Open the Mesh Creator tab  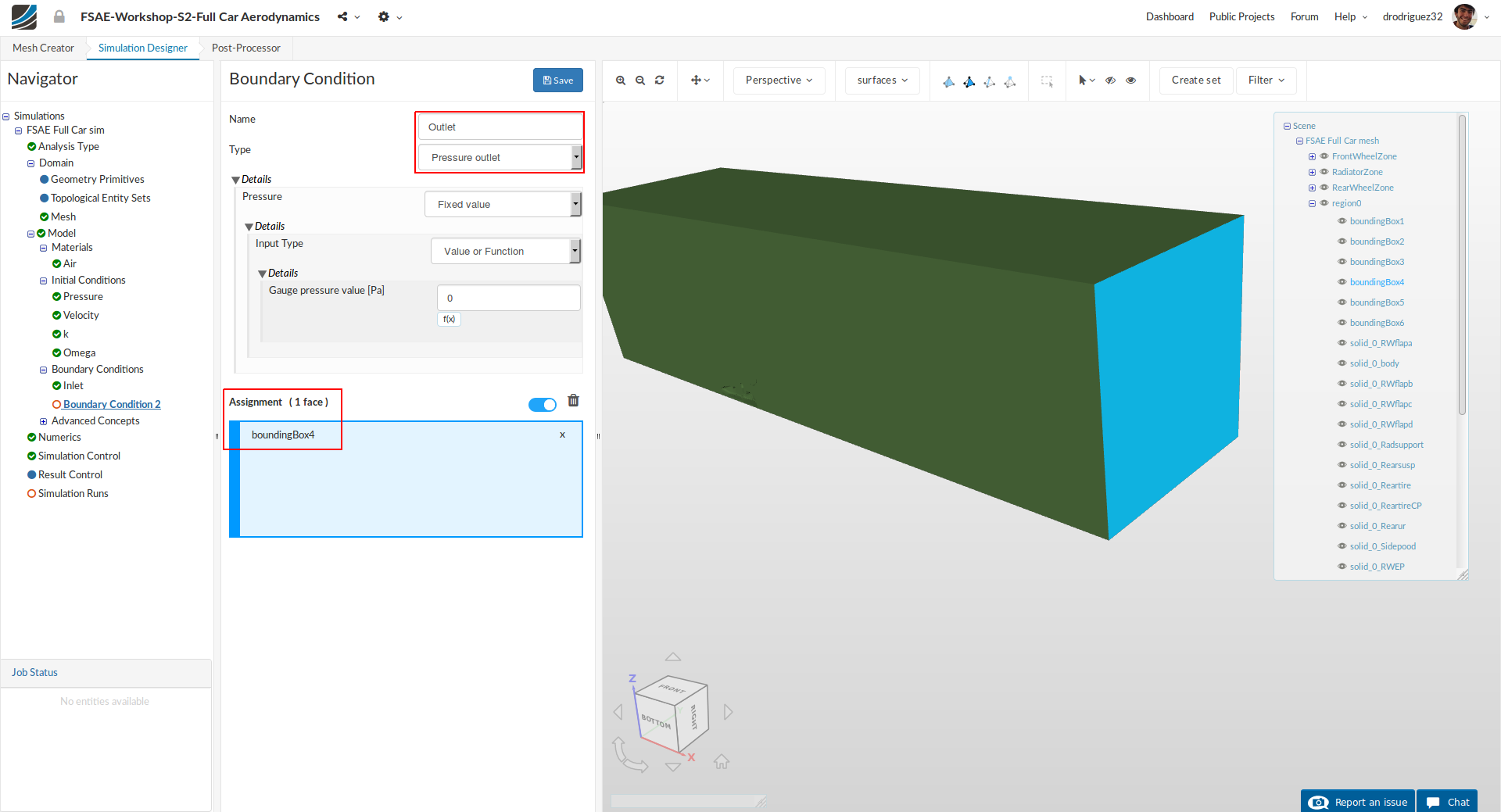tap(43, 48)
